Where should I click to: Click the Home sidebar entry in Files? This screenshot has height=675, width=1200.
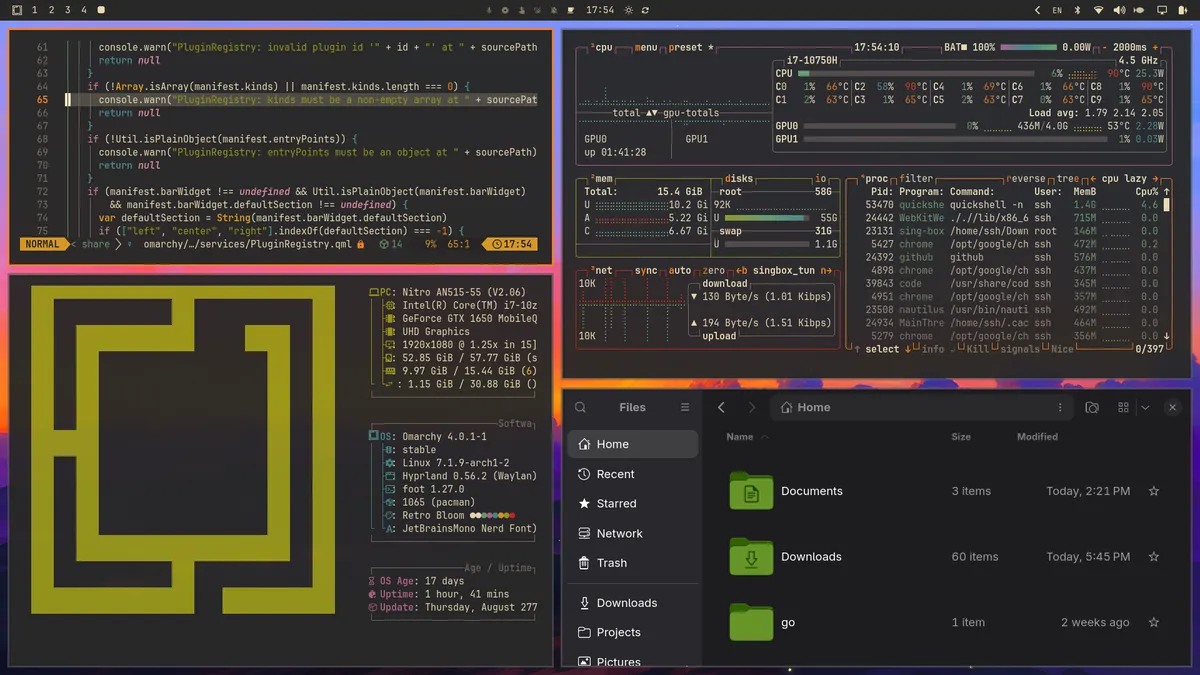[x=632, y=444]
